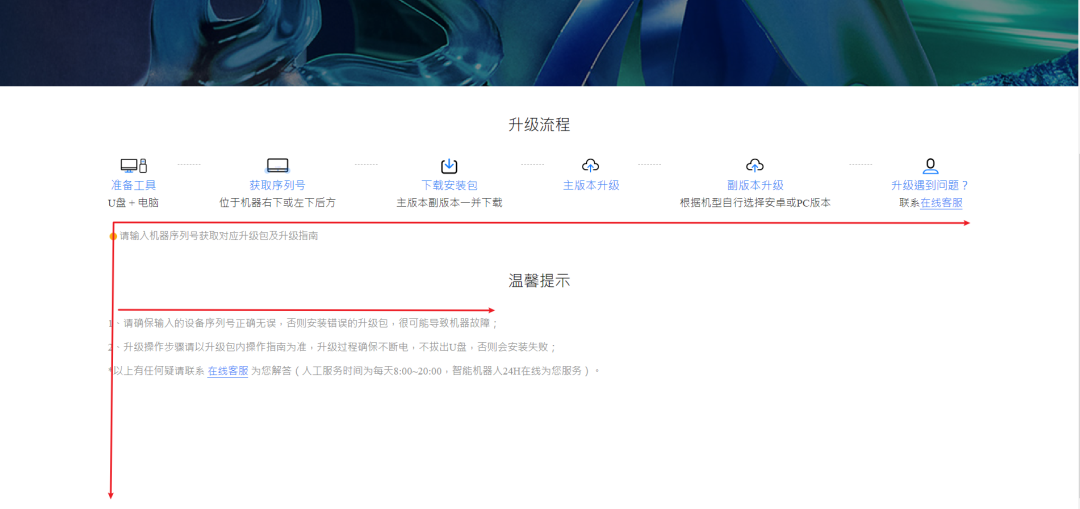Click the download package icon above 下载安装包

449,165
